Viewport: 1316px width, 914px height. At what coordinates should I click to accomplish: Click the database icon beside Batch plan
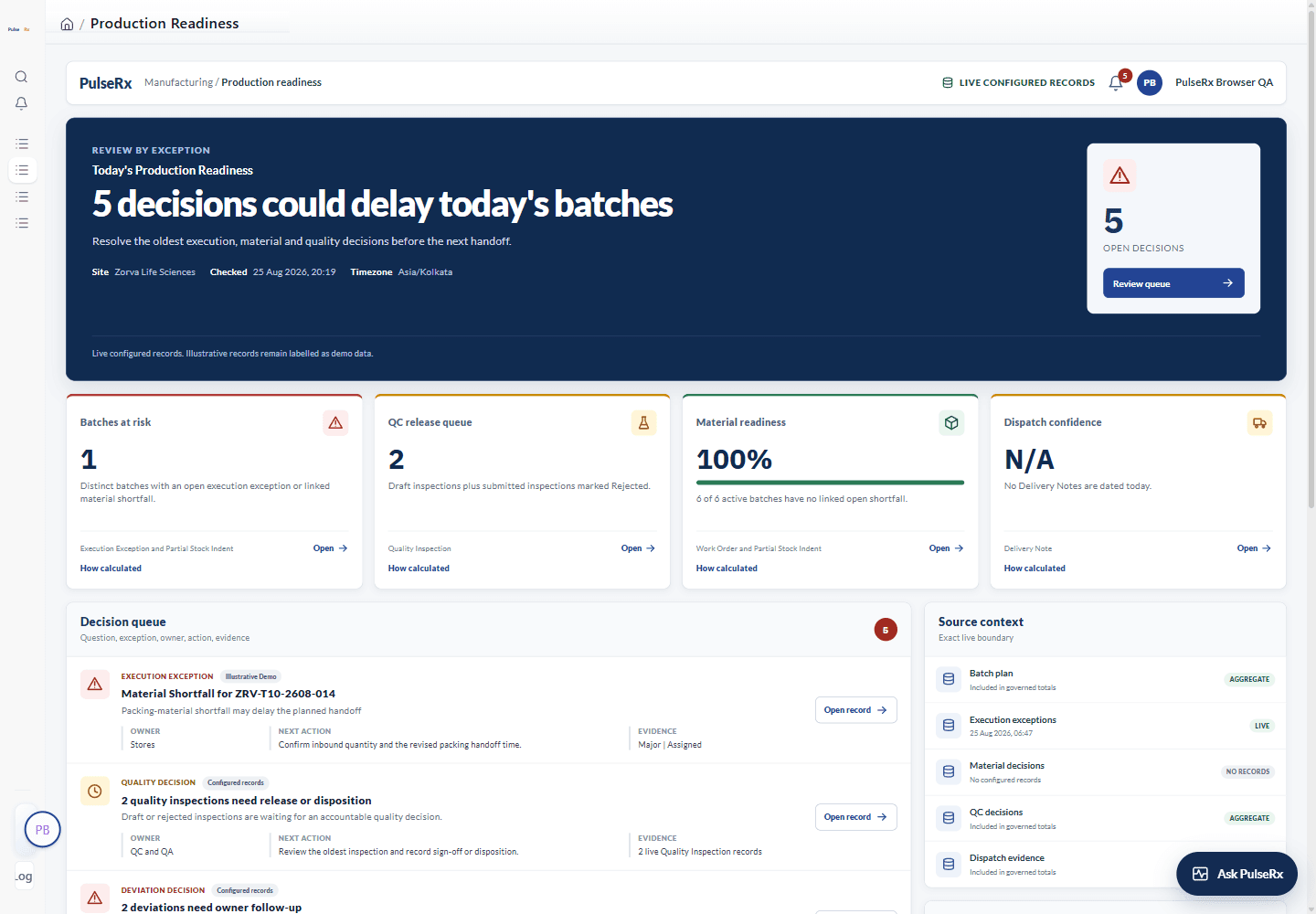949,679
